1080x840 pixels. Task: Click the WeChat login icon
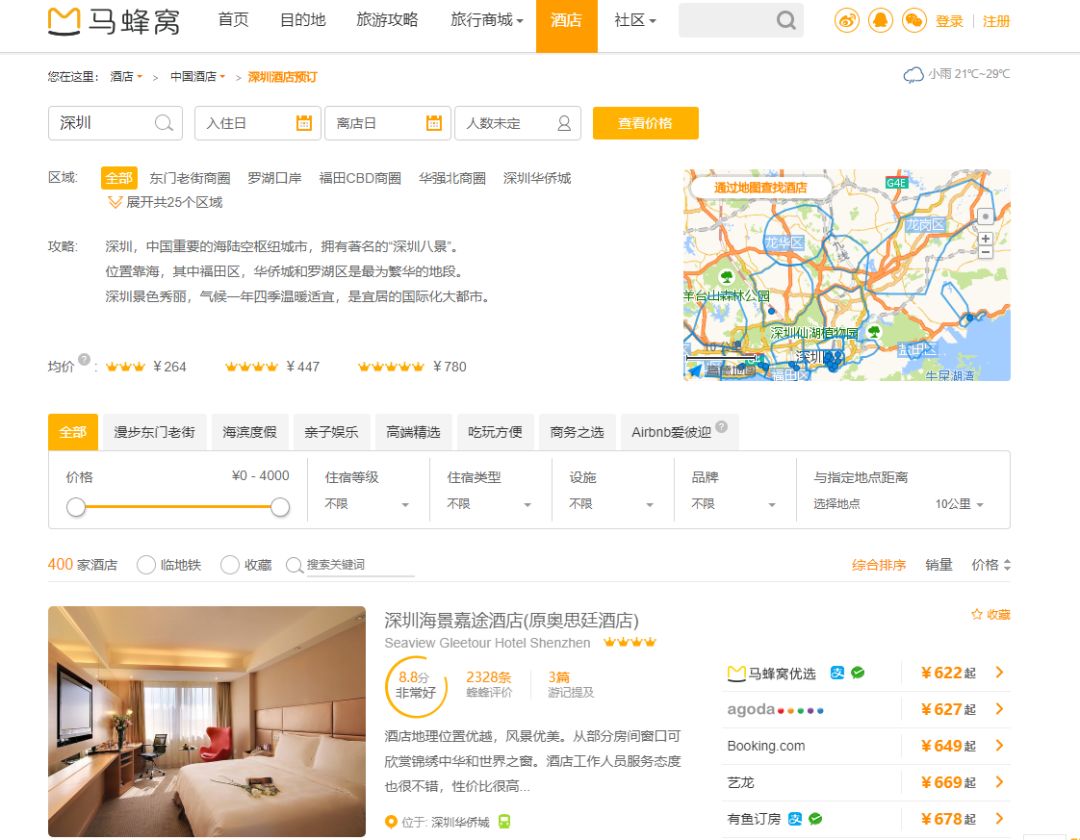[913, 20]
